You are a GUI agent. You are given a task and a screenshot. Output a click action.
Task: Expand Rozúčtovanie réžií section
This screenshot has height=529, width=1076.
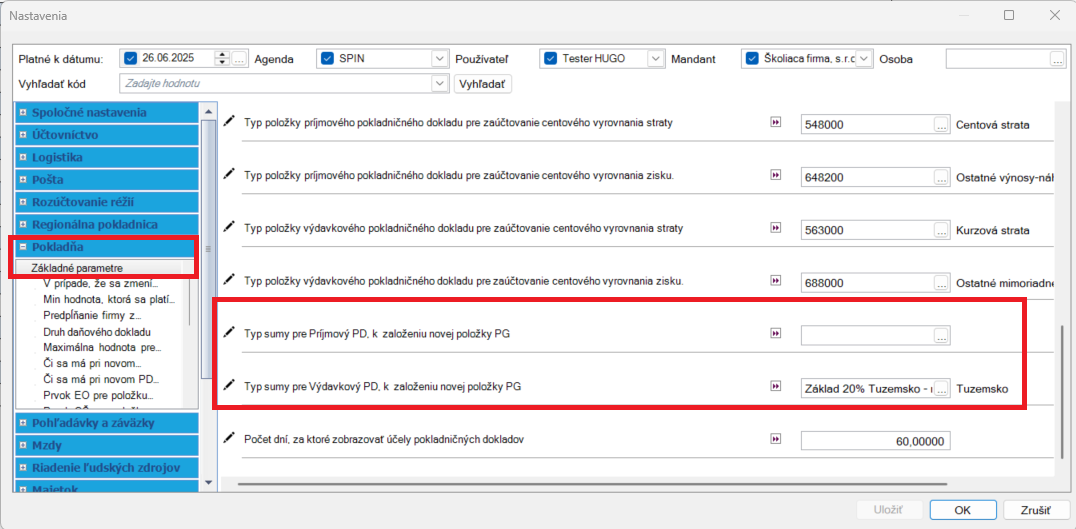click(x=23, y=202)
